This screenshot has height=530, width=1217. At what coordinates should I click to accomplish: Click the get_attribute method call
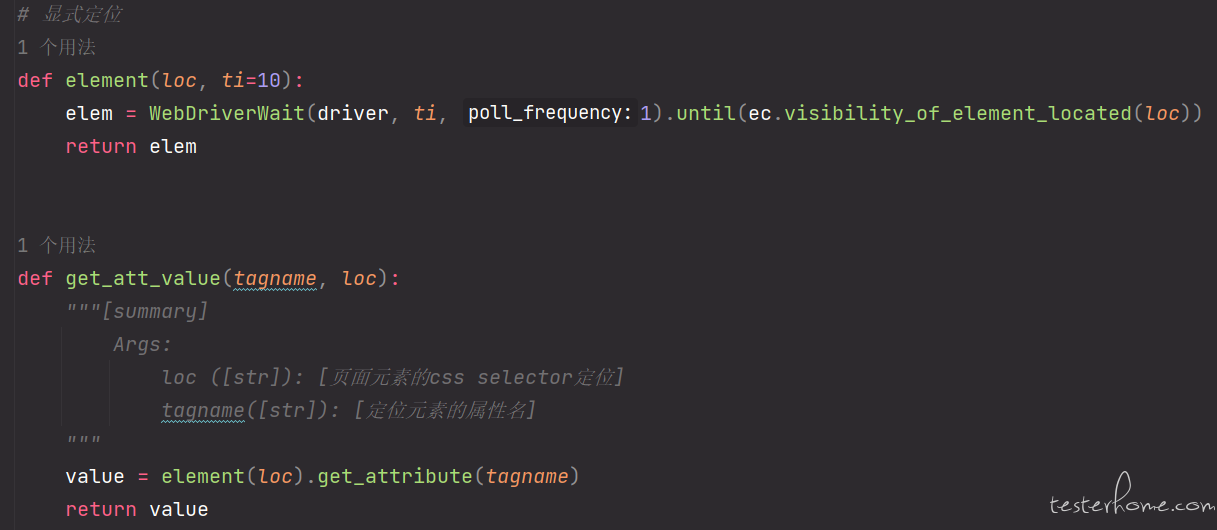click(x=396, y=476)
